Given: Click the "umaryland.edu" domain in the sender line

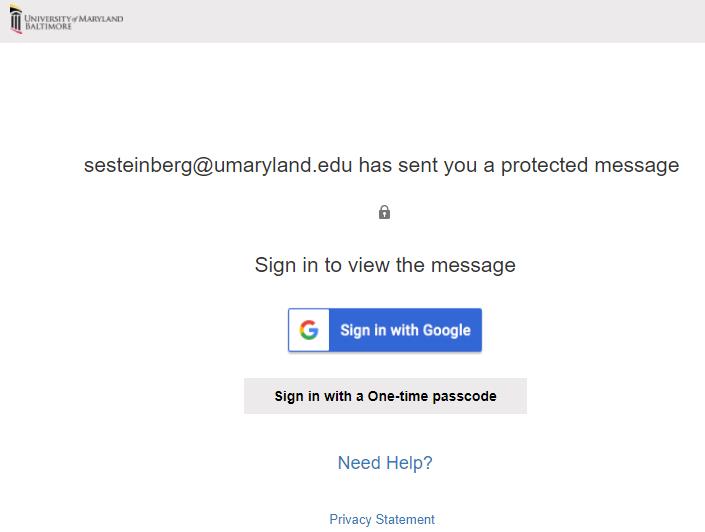Looking at the screenshot, I should tap(288, 165).
